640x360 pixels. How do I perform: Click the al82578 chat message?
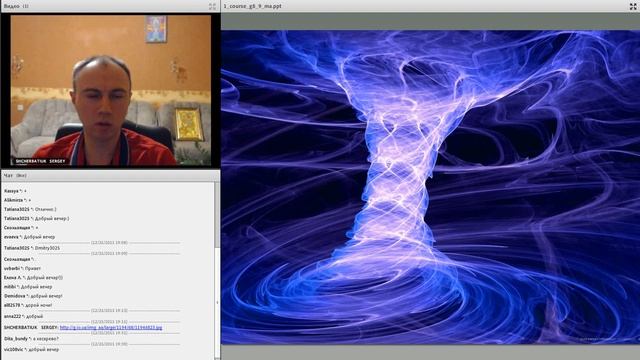[x=28, y=305]
